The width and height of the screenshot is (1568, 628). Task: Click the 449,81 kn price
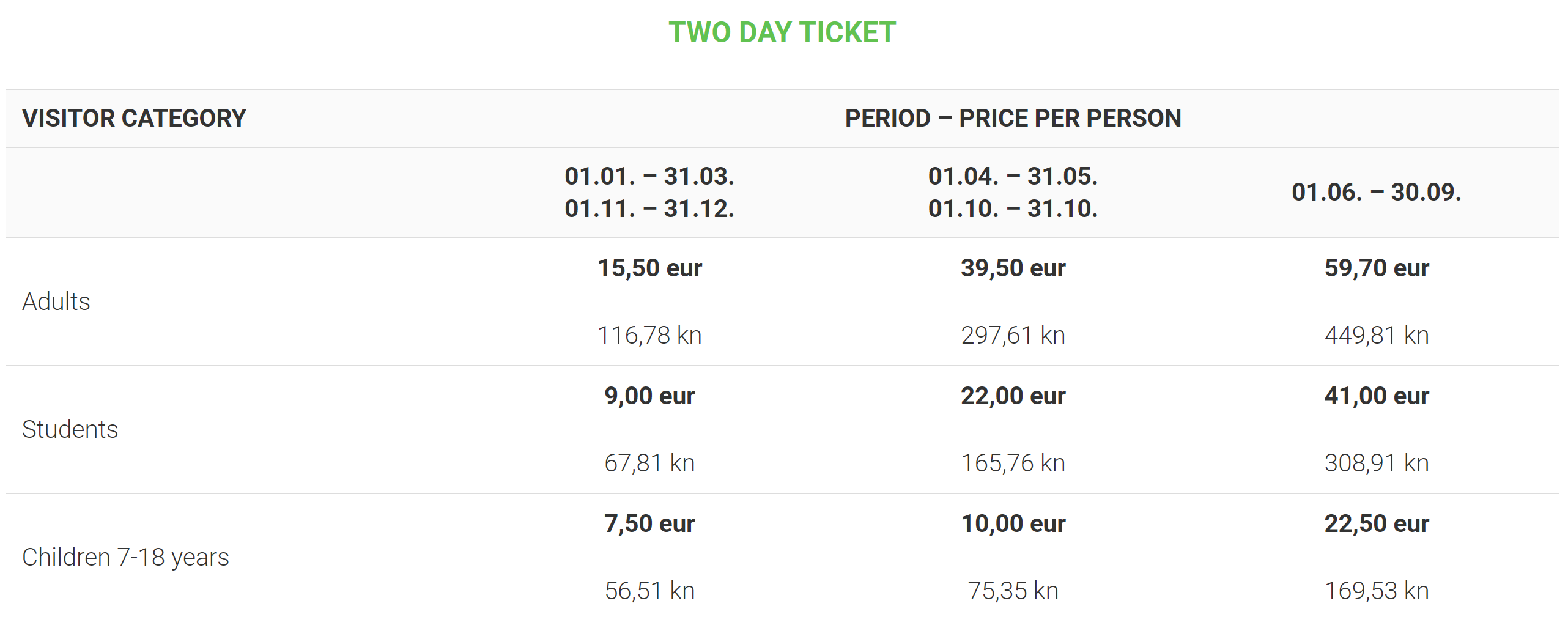coord(1376,335)
